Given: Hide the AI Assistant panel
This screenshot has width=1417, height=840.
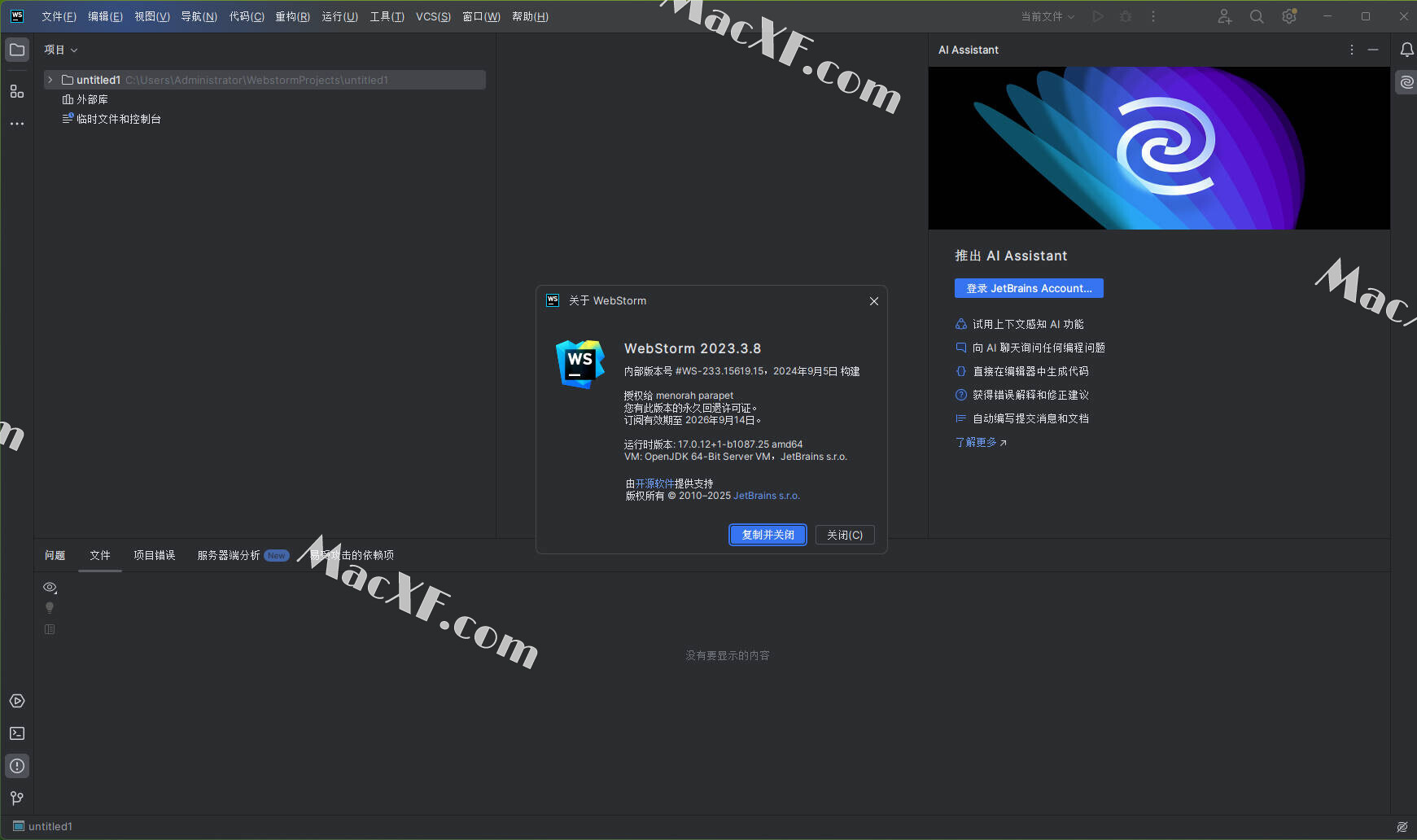Looking at the screenshot, I should [x=1373, y=50].
